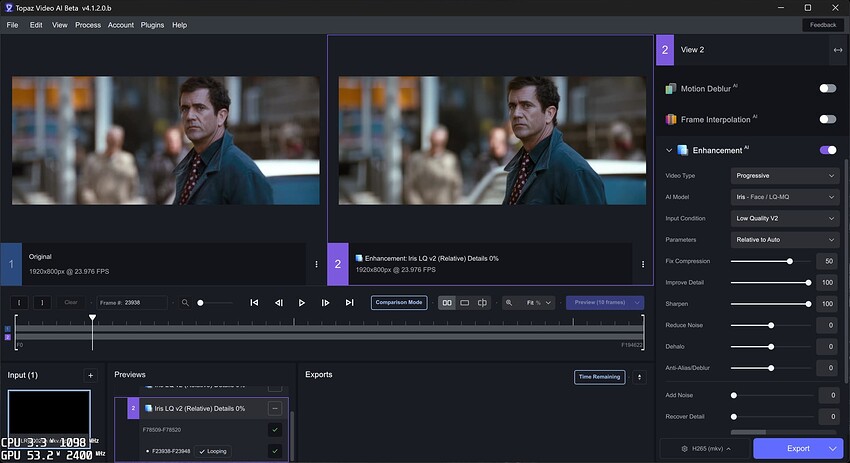Jump to the first frame
This screenshot has width=850, height=463.
tap(254, 302)
